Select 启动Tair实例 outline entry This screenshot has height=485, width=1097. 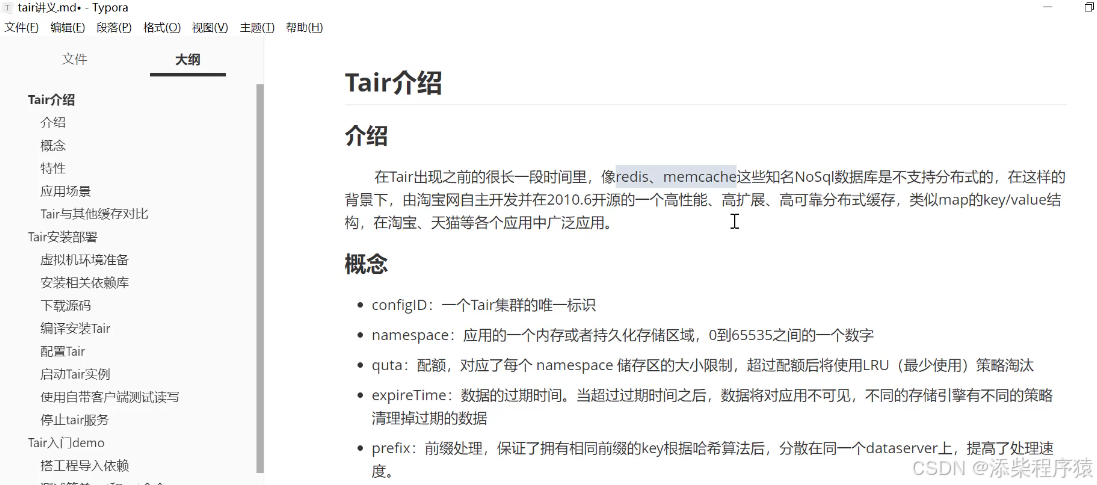click(76, 374)
